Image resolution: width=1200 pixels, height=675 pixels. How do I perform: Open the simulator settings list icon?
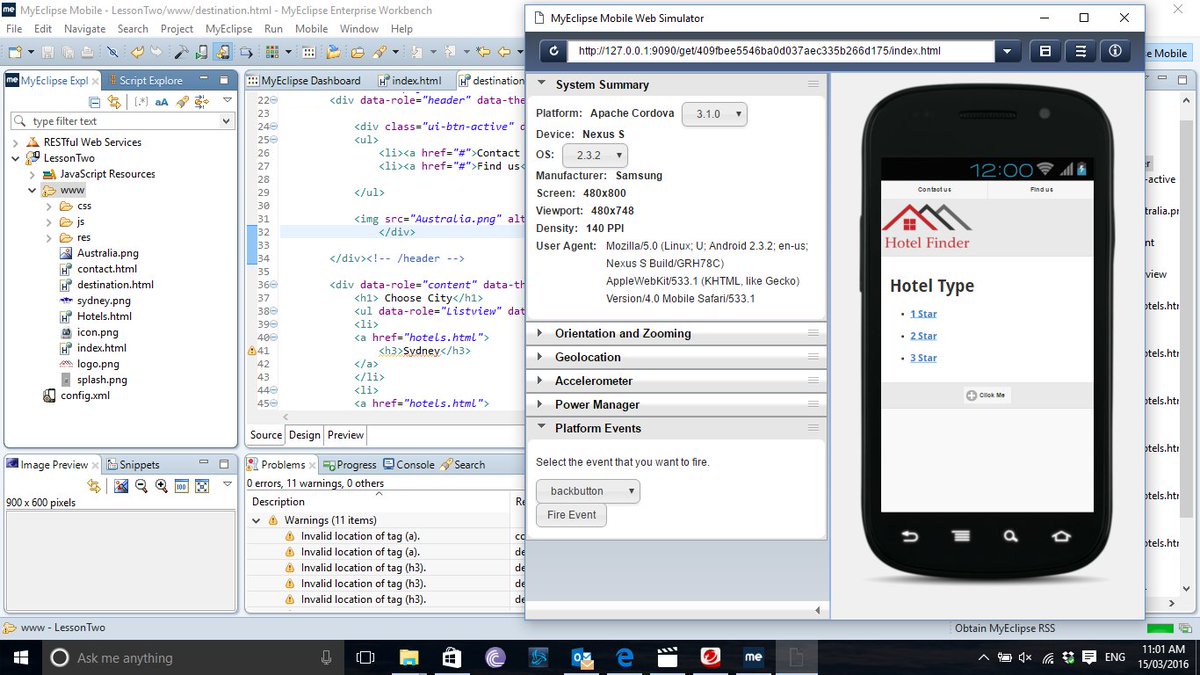1081,51
